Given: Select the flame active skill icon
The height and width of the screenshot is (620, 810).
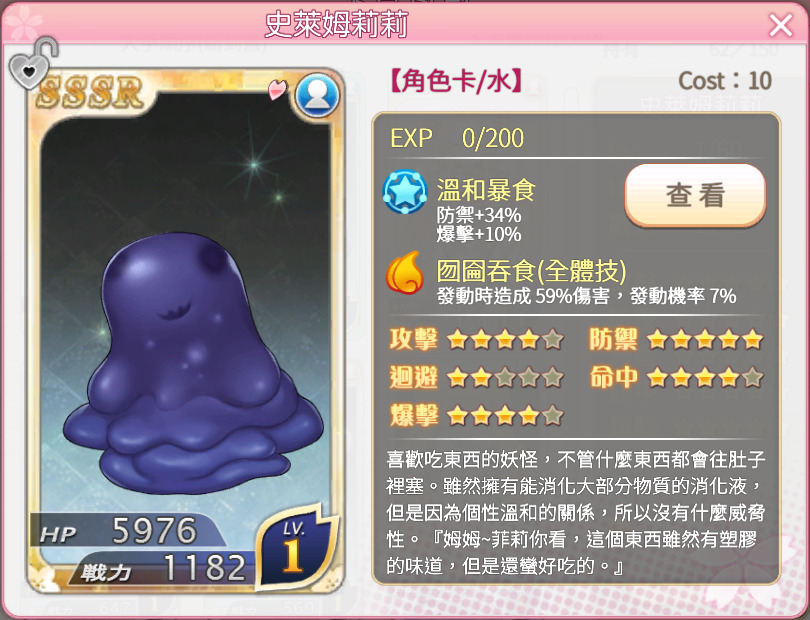Looking at the screenshot, I should [404, 272].
